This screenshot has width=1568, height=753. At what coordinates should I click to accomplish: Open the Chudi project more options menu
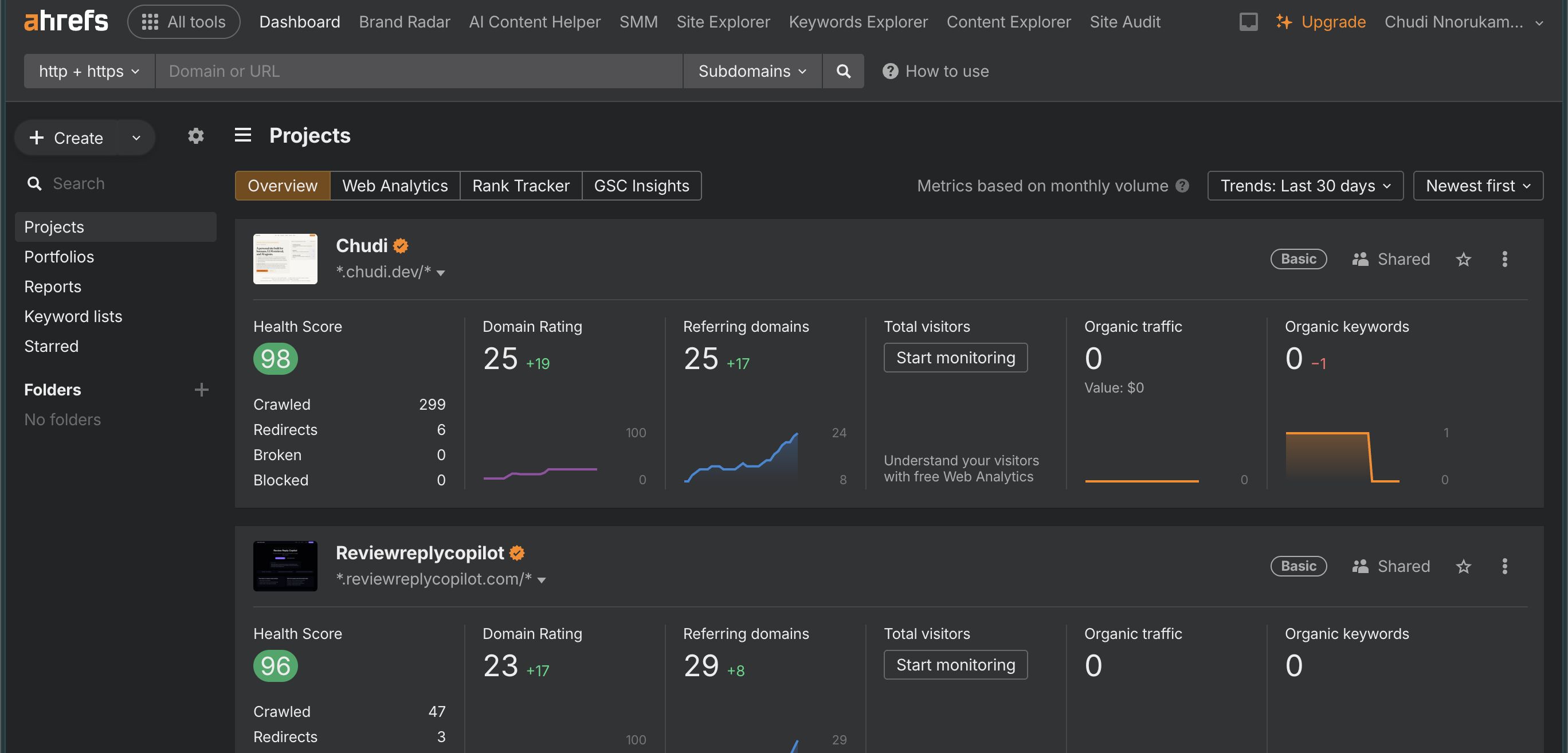[x=1504, y=260]
